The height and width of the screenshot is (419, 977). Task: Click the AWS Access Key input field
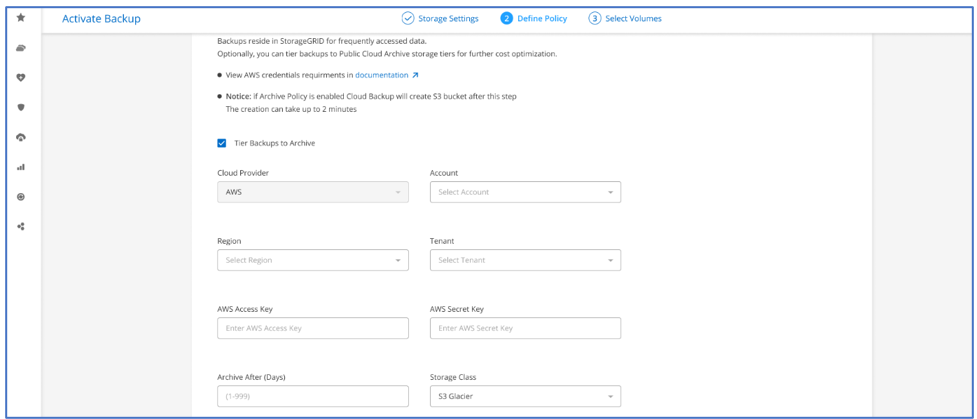coord(312,328)
